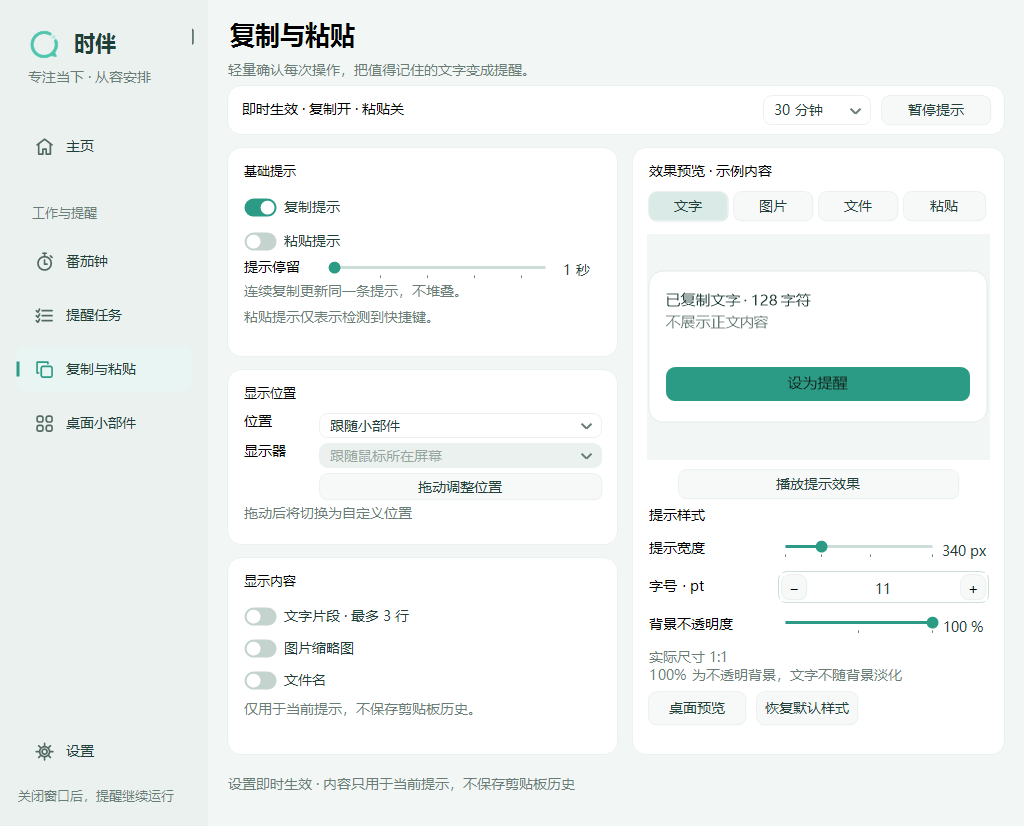Open the 30 分钟 duration dropdown
This screenshot has height=826, width=1024.
(816, 110)
